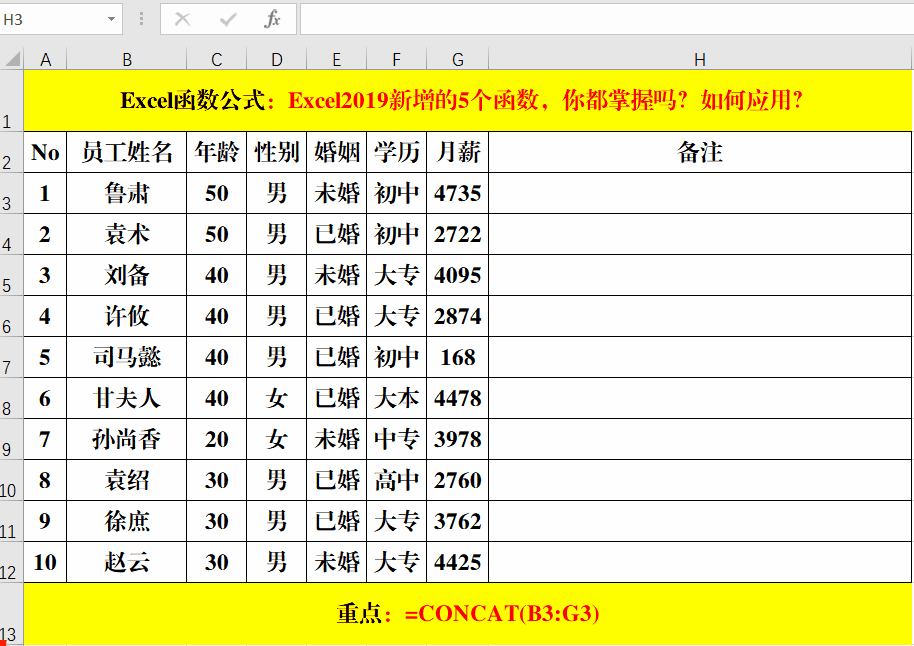Click into the formula bar input area
Screen dimensions: 914x646
click(607, 19)
